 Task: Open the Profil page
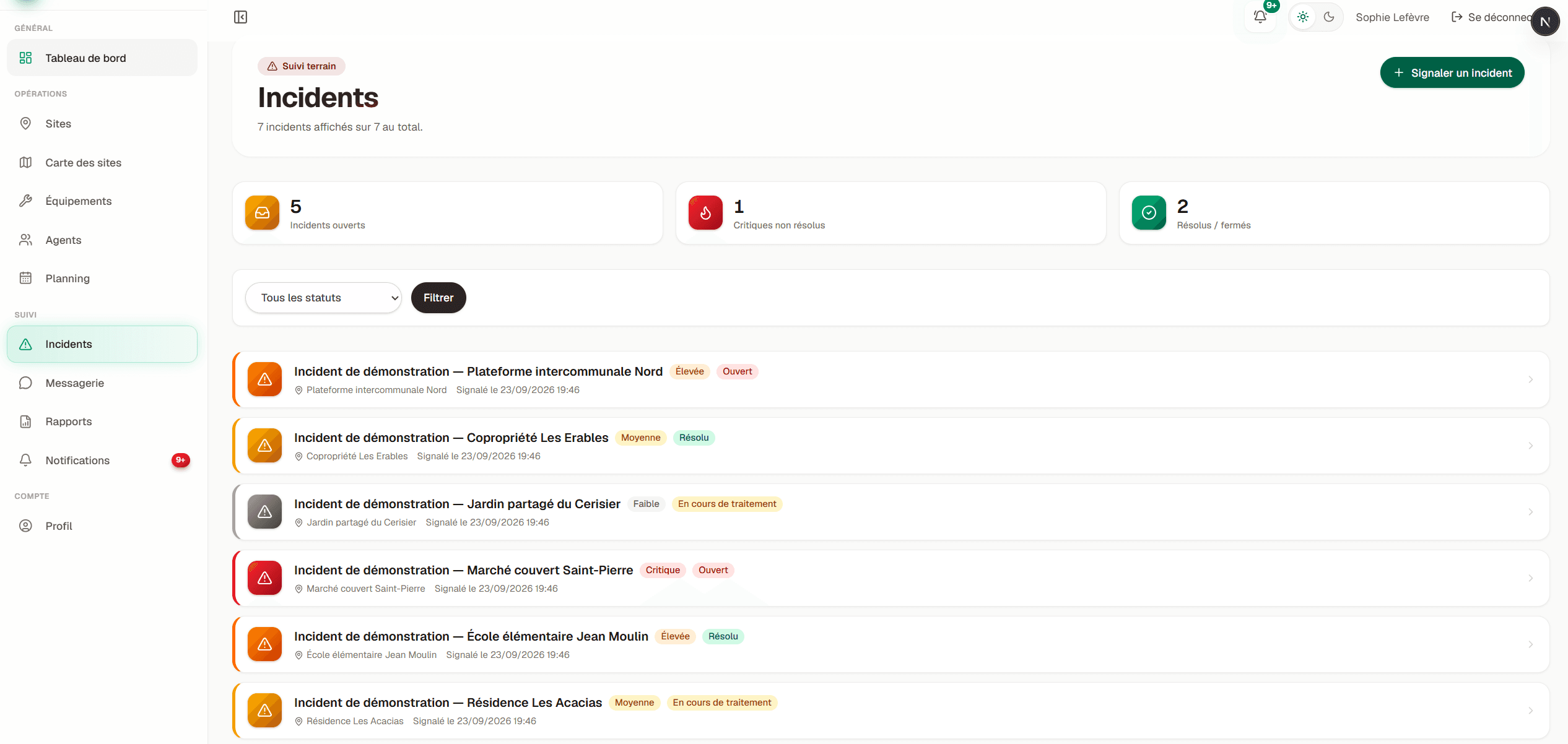pyautogui.click(x=102, y=526)
